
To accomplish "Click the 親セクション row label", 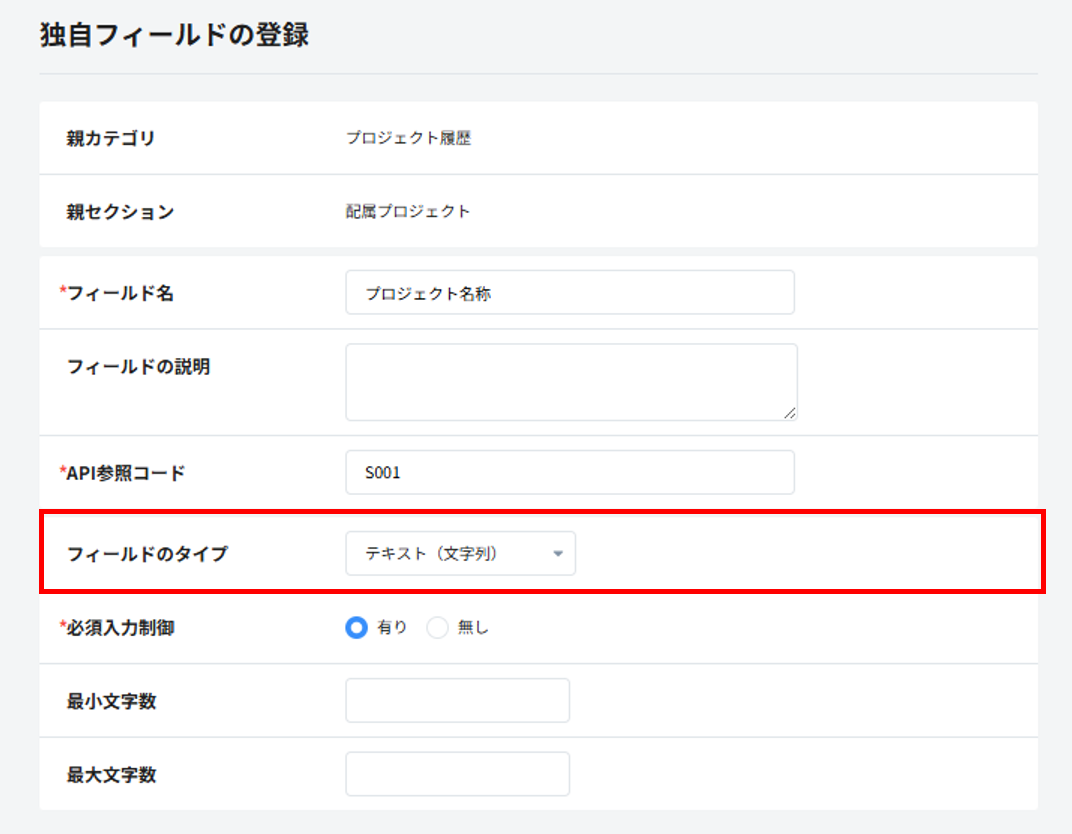I will point(120,212).
